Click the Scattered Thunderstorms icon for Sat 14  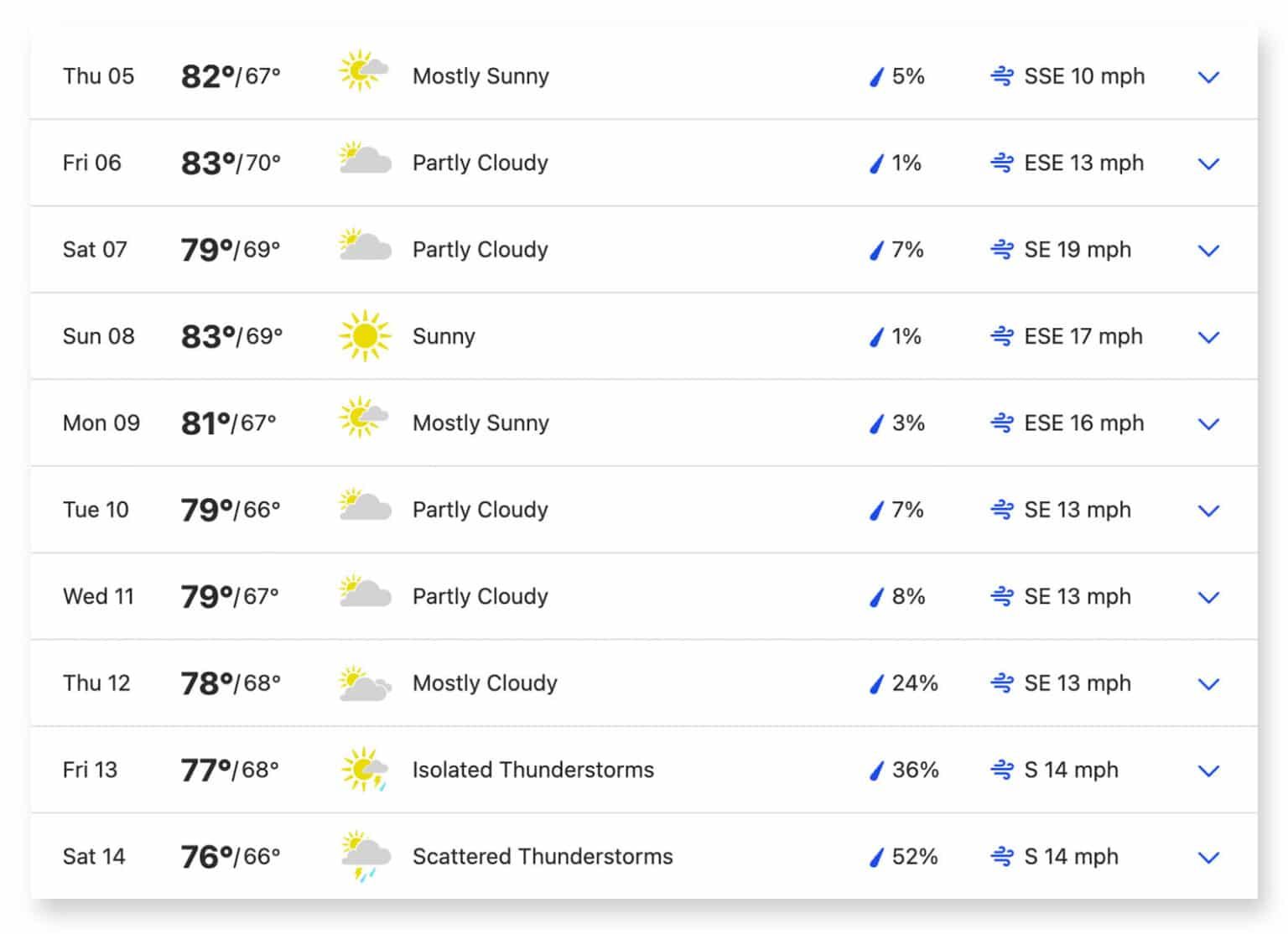click(364, 855)
